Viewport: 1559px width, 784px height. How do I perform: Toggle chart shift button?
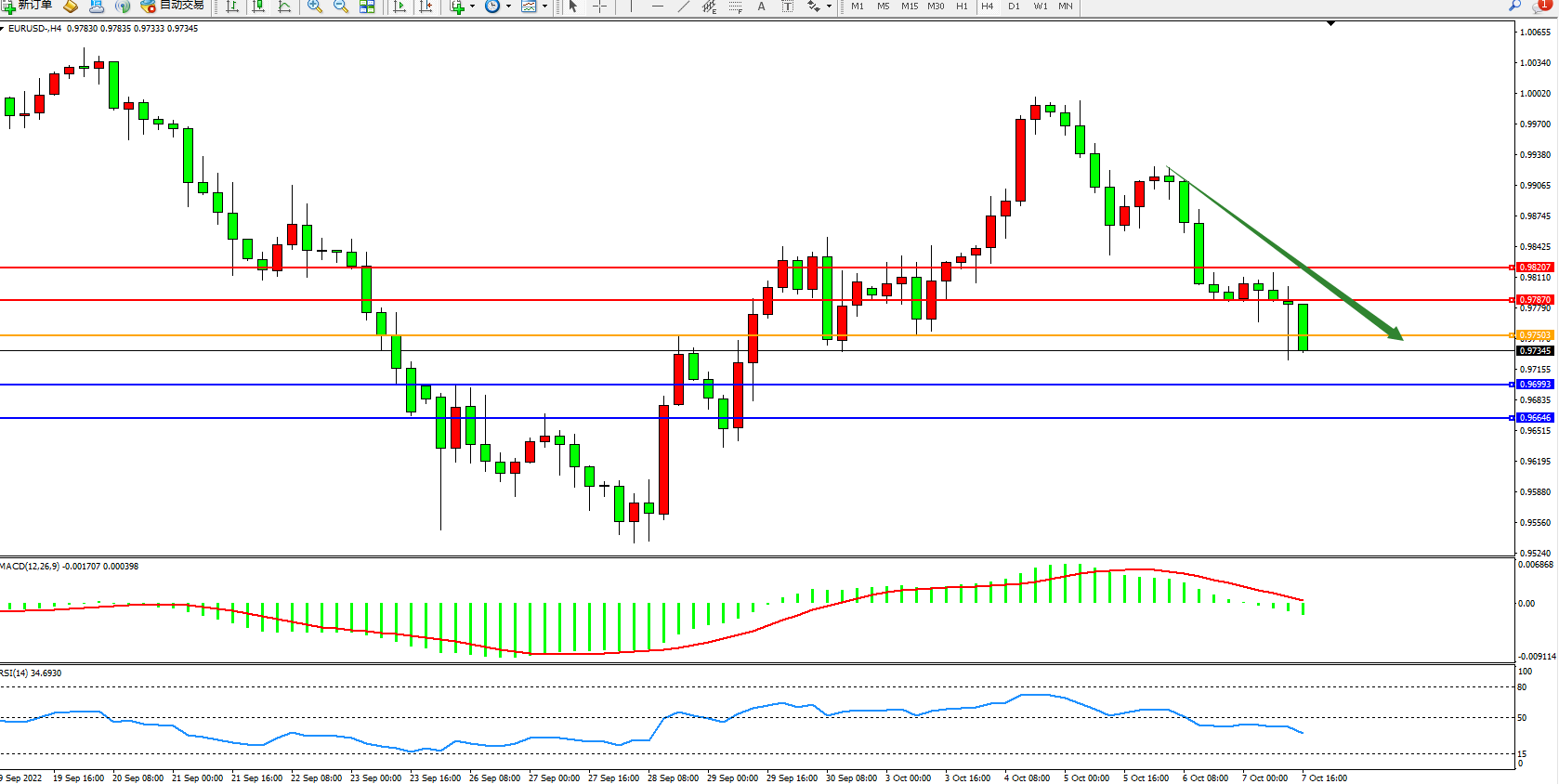pyautogui.click(x=426, y=7)
